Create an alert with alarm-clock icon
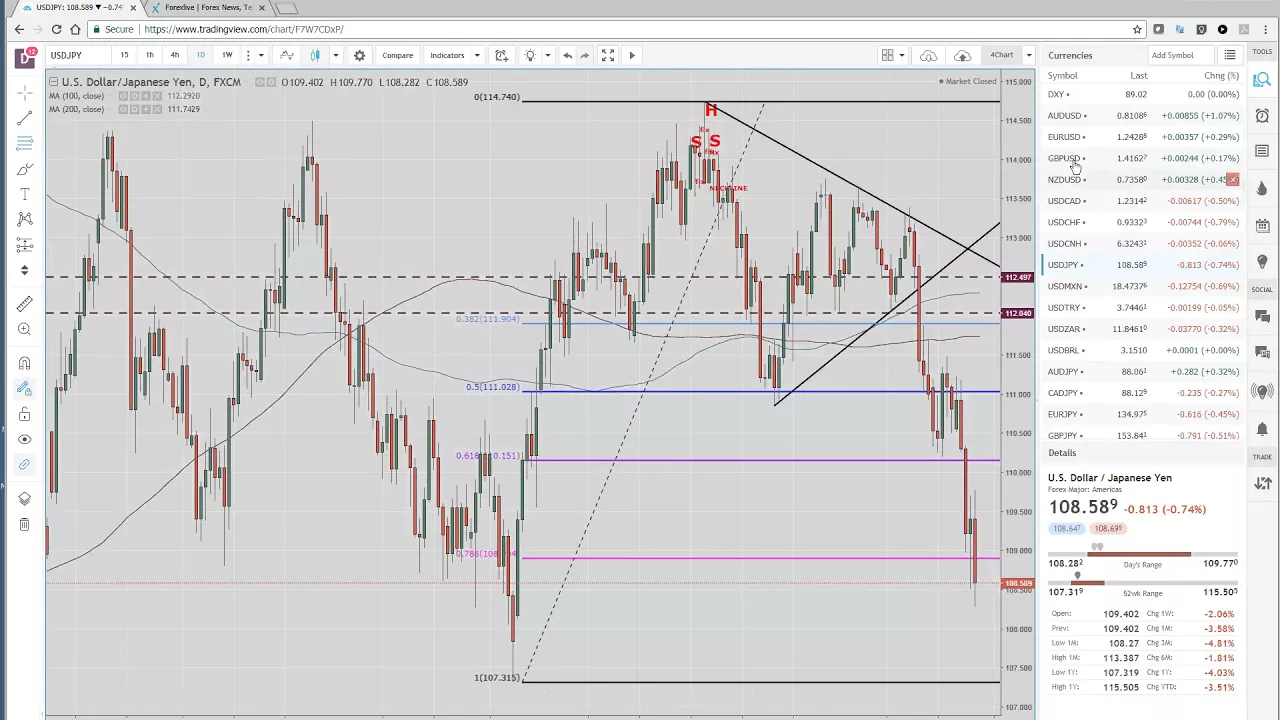 (502, 55)
